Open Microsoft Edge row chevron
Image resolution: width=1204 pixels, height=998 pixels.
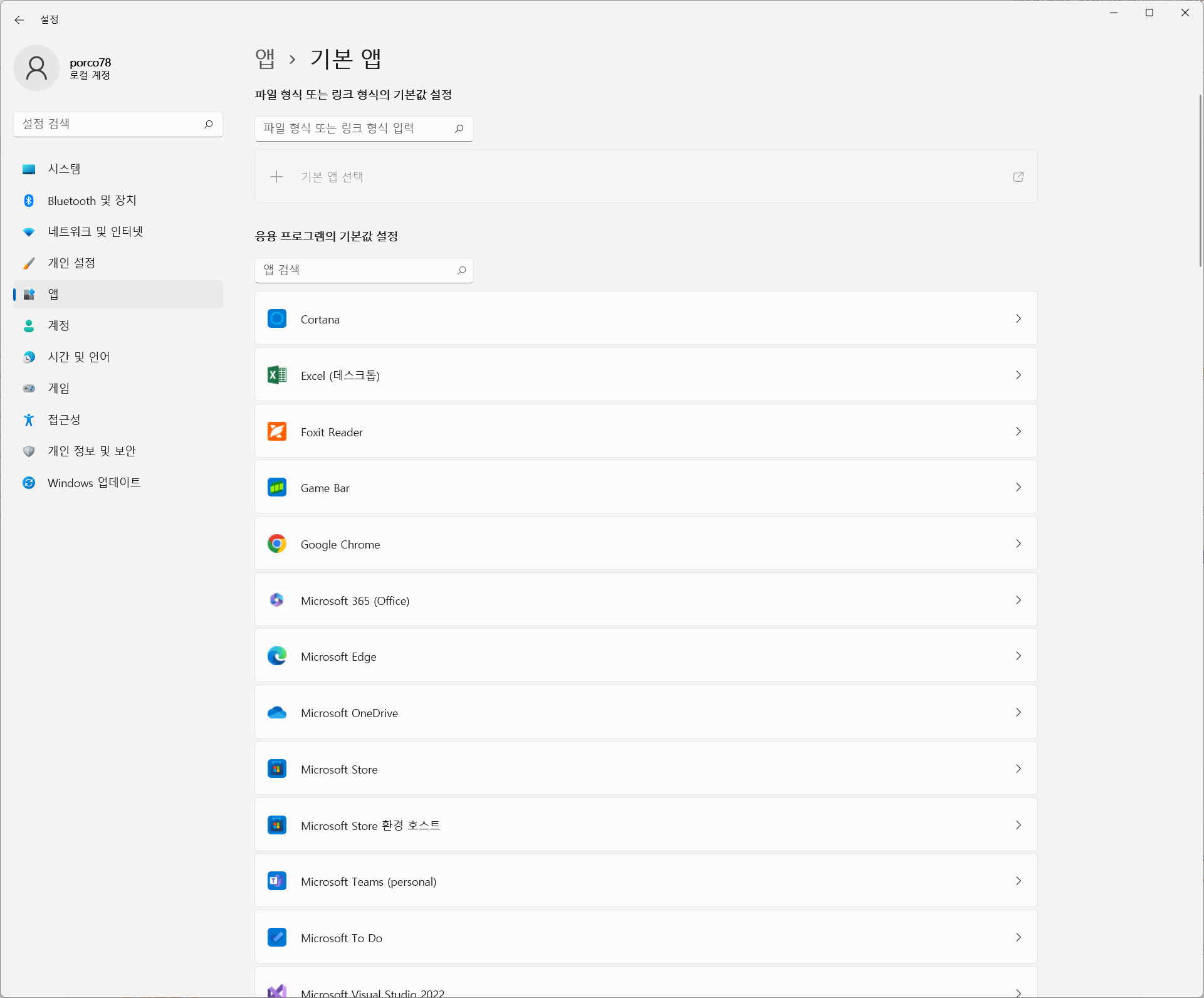coord(1018,656)
